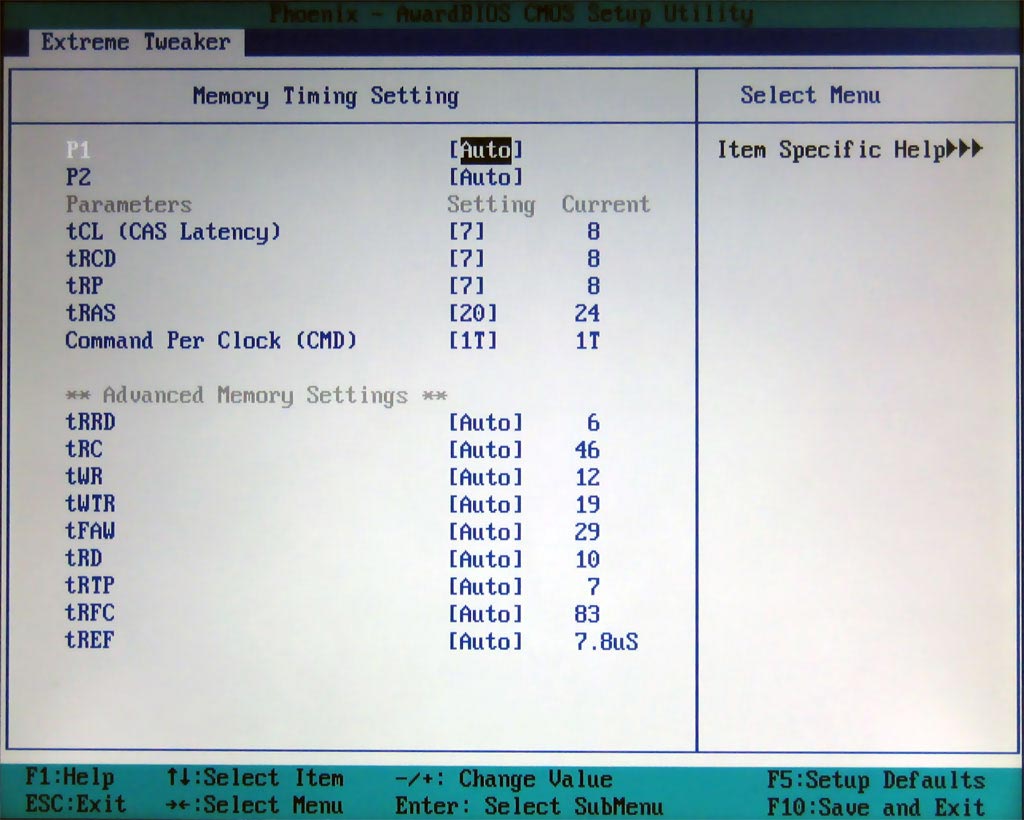Click the tRFC row label
The width and height of the screenshot is (1024, 820).
(x=90, y=613)
